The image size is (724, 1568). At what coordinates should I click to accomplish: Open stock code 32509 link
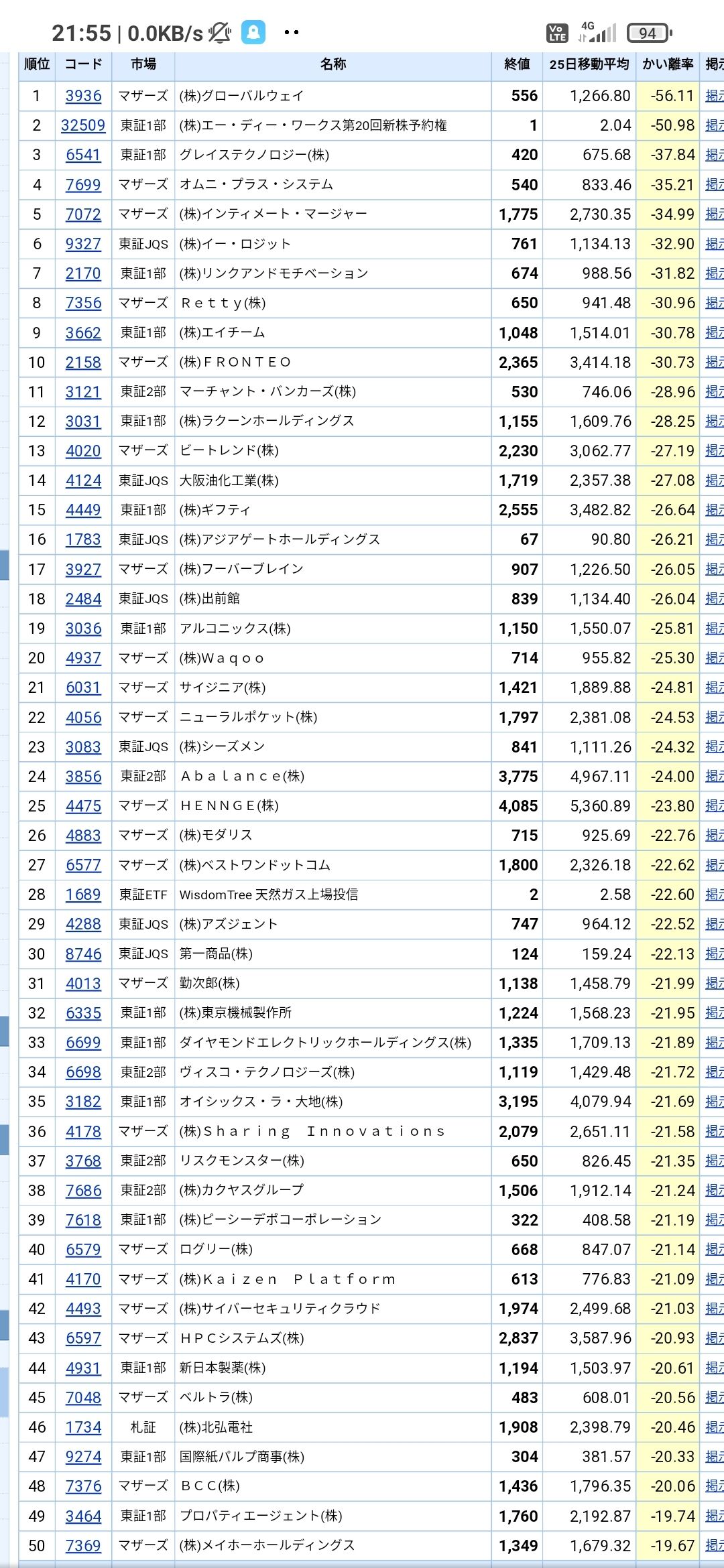[83, 125]
